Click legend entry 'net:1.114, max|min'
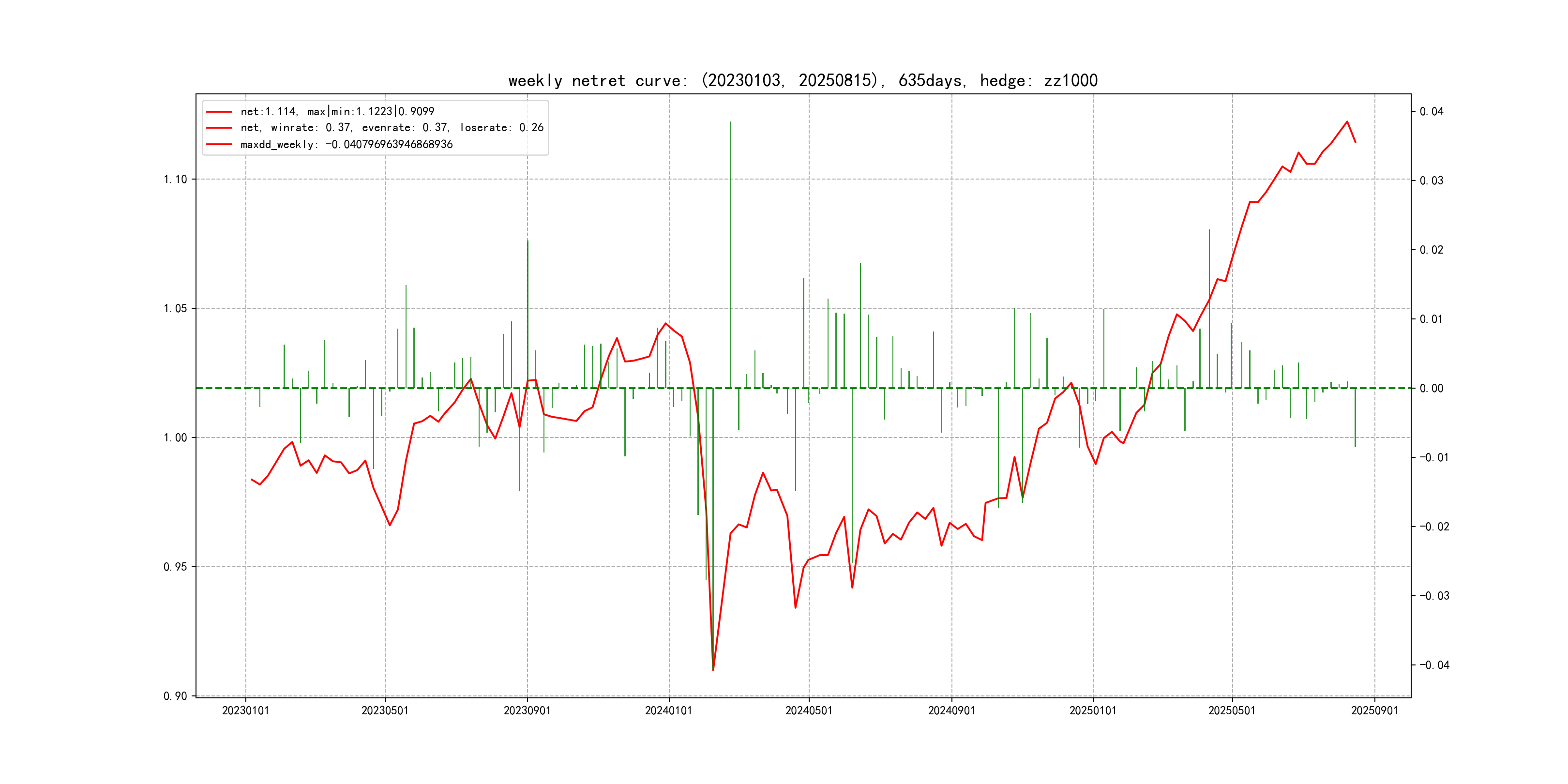 point(337,111)
